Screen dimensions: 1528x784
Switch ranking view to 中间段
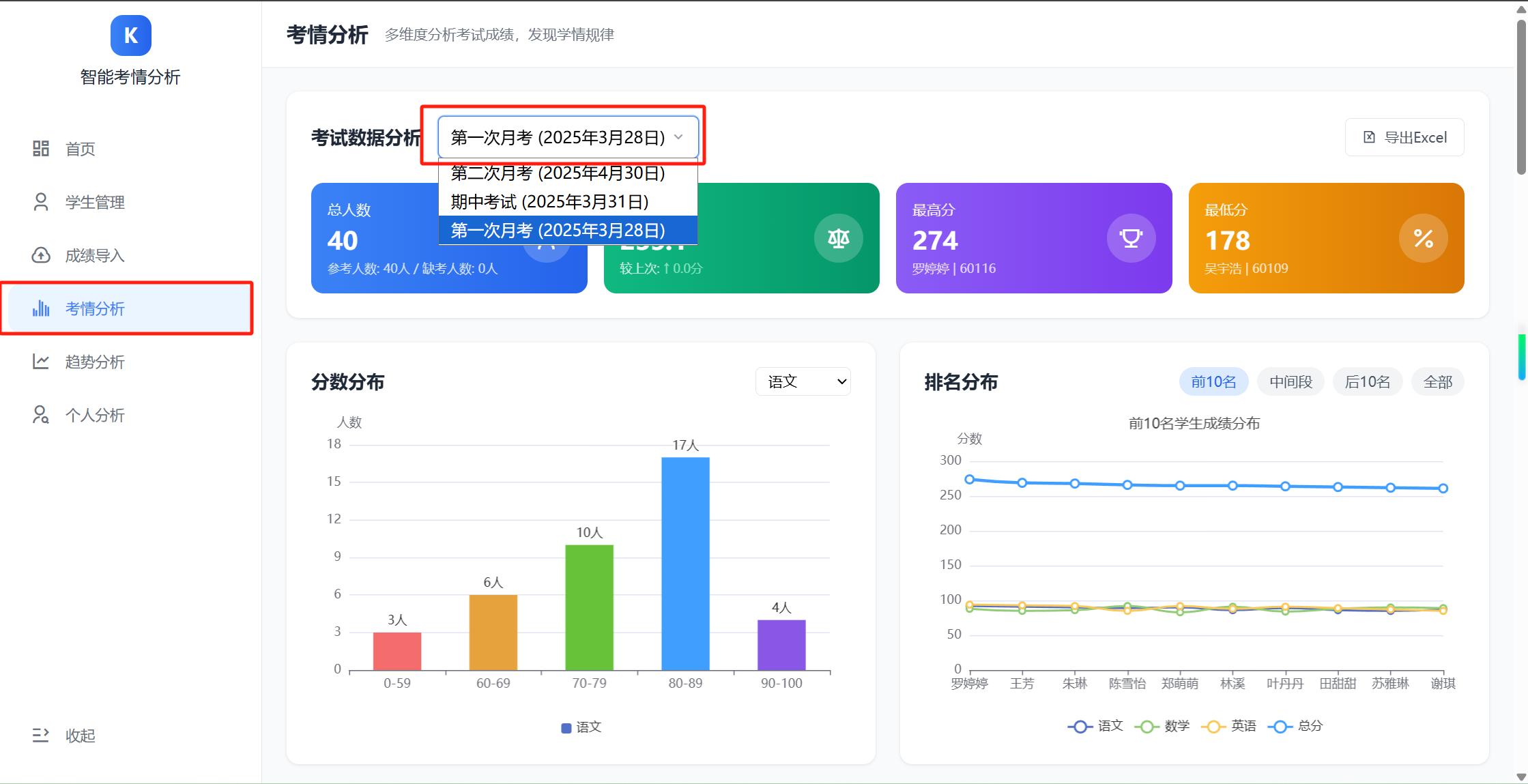[x=1290, y=381]
